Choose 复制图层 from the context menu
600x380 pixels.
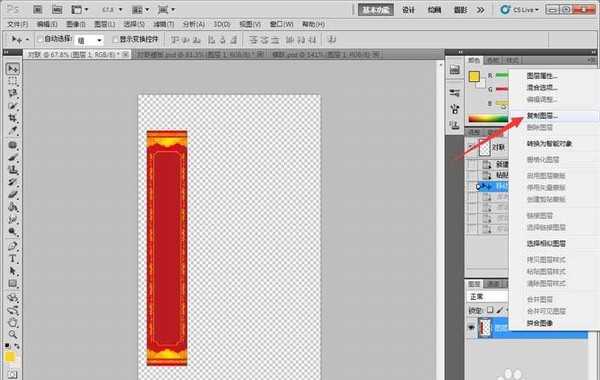pyautogui.click(x=542, y=116)
